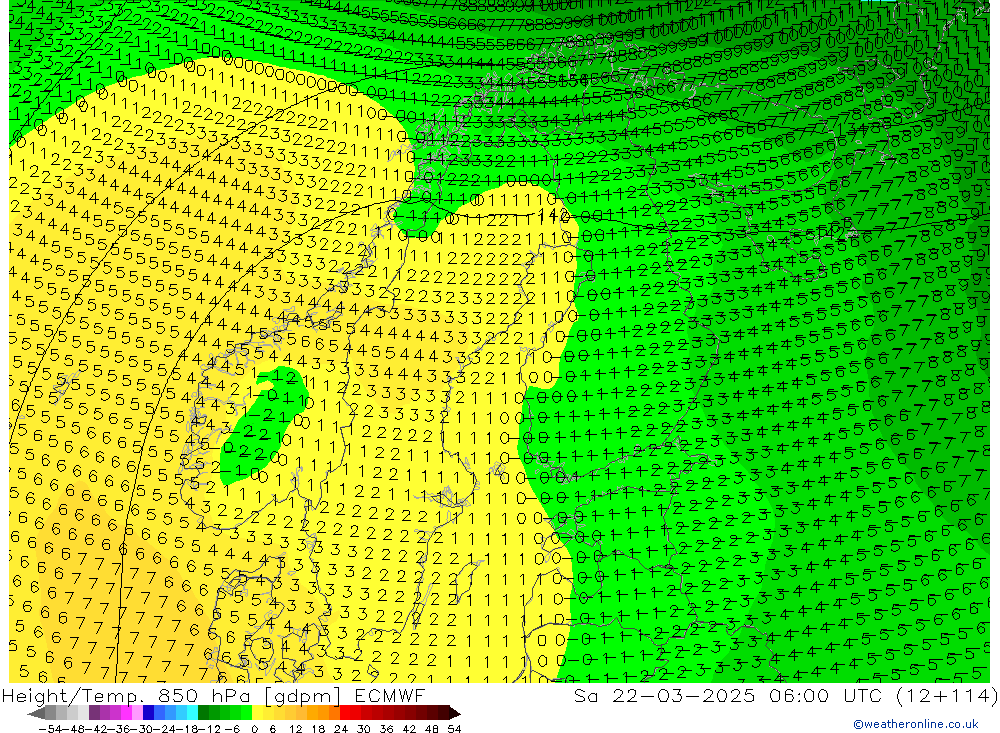Click the 0 label on the temperature scale
This screenshot has width=1000, height=733.
(256, 728)
